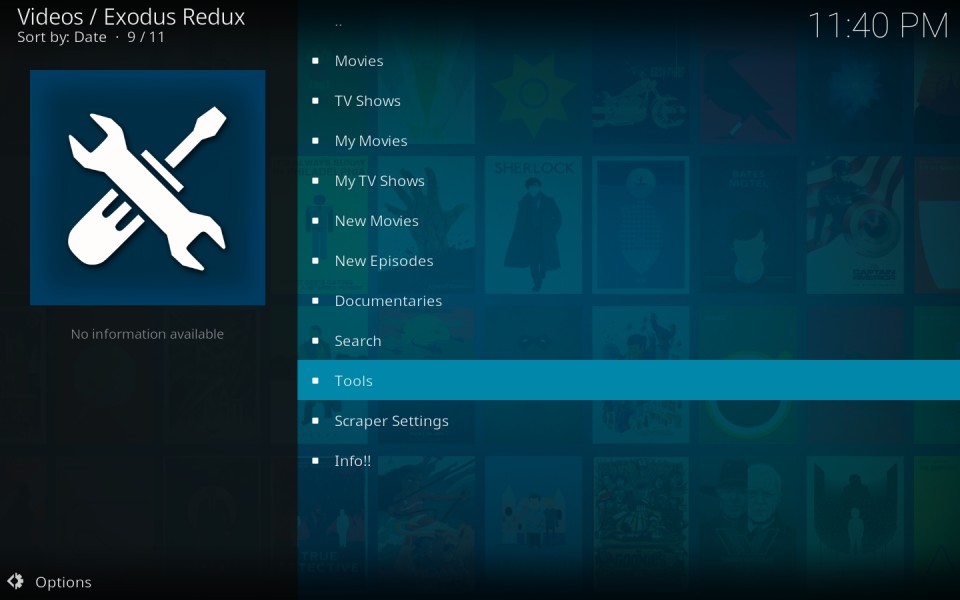Click the 'No information available' text
The height and width of the screenshot is (600, 960).
click(x=148, y=334)
